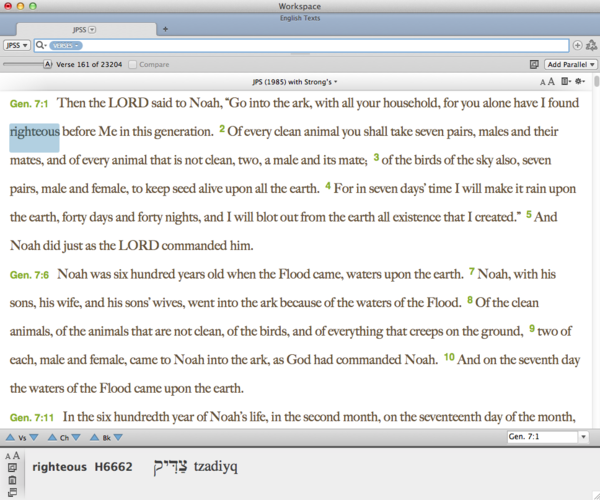The width and height of the screenshot is (600, 500).
Task: Open the gear display settings icon
Action: click(x=580, y=81)
